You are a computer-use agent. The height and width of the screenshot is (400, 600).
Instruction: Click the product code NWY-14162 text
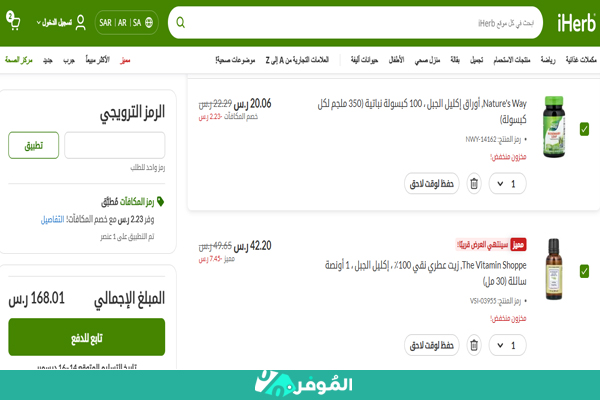(493, 139)
